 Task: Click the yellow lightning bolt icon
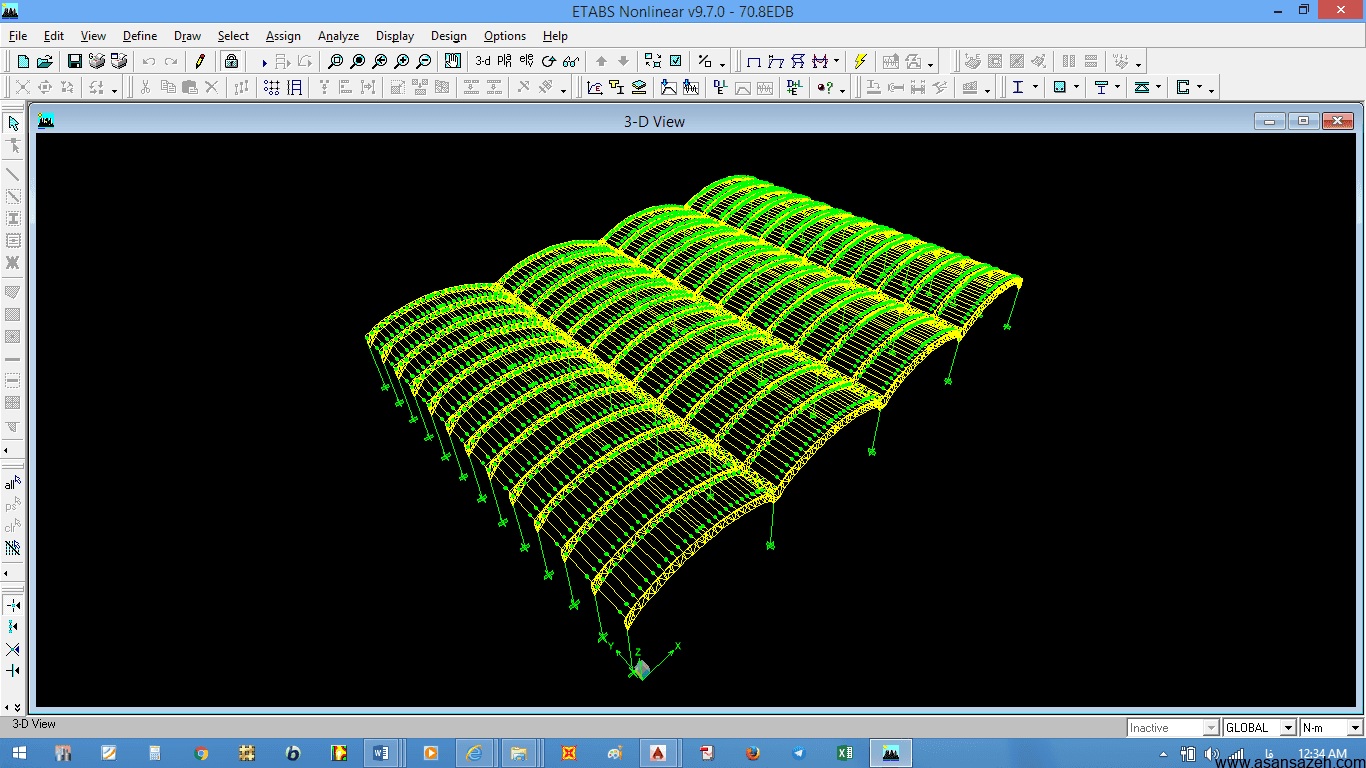[x=860, y=61]
